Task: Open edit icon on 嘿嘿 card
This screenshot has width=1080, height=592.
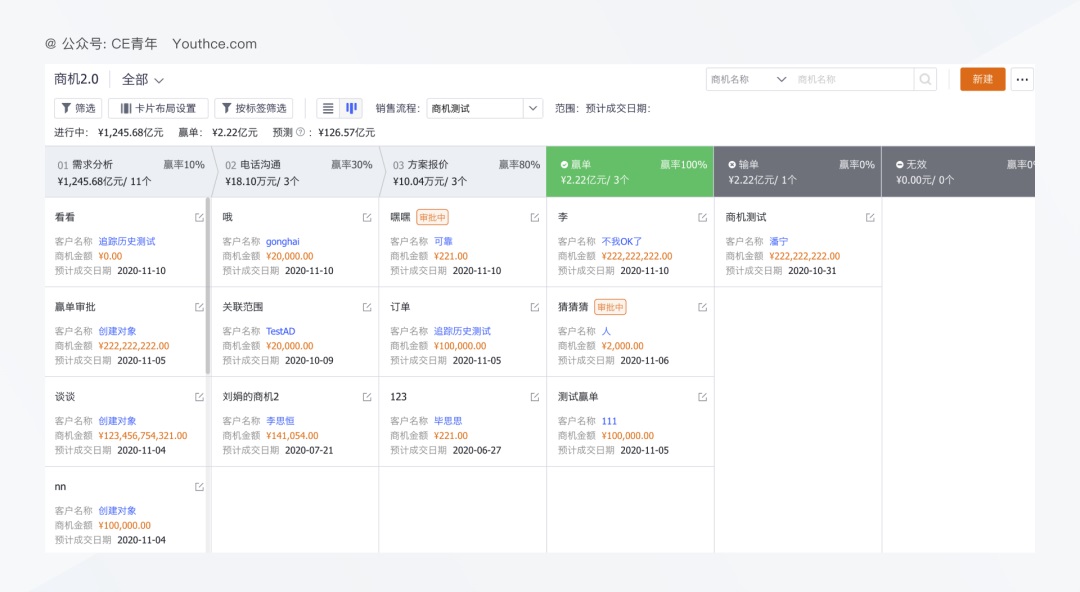Action: [534, 217]
